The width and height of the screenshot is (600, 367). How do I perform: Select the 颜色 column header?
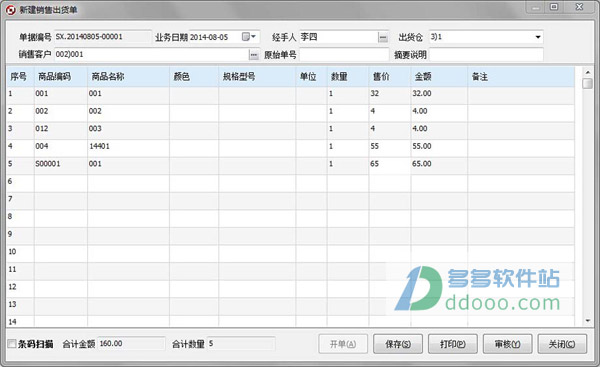[194, 77]
